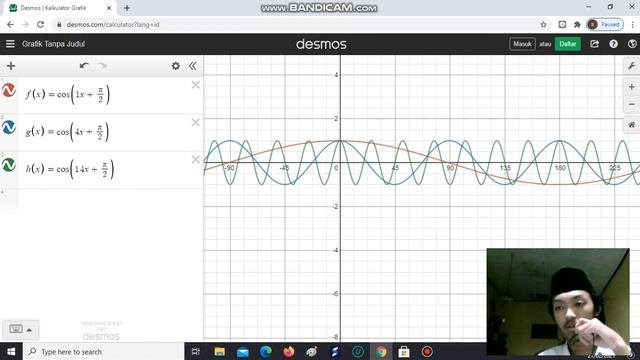Click the taskbar search box
This screenshot has height=360, width=640.
pos(104,351)
